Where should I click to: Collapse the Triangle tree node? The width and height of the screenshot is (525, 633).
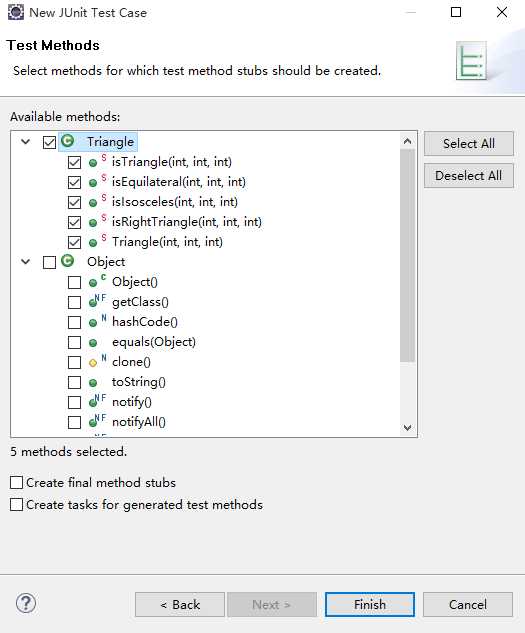25,142
